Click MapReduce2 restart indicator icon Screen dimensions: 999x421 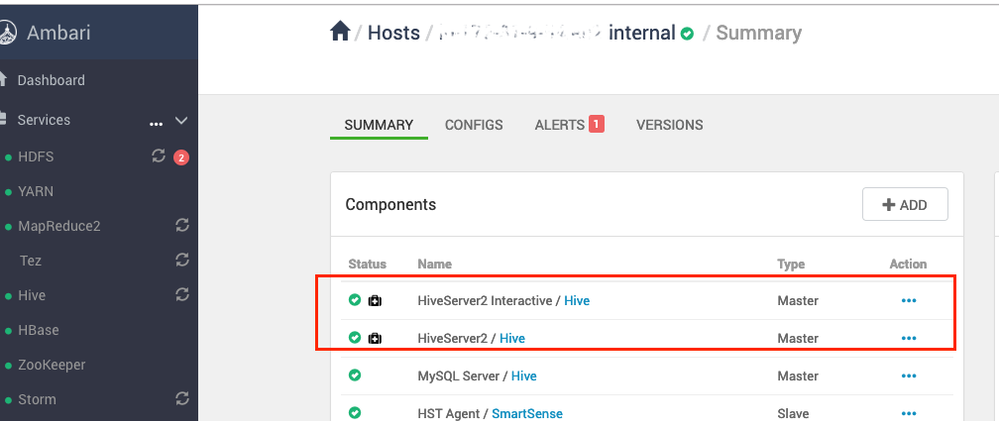coord(182,226)
